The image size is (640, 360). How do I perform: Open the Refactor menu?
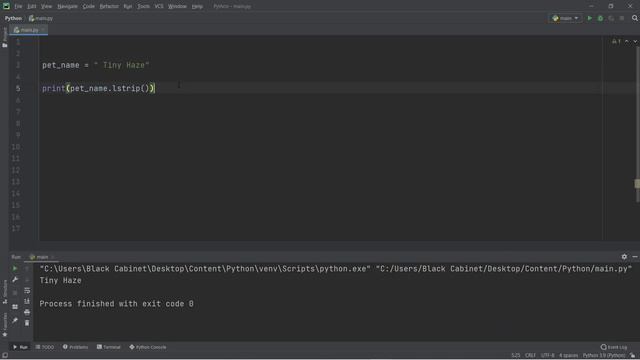[109, 7]
